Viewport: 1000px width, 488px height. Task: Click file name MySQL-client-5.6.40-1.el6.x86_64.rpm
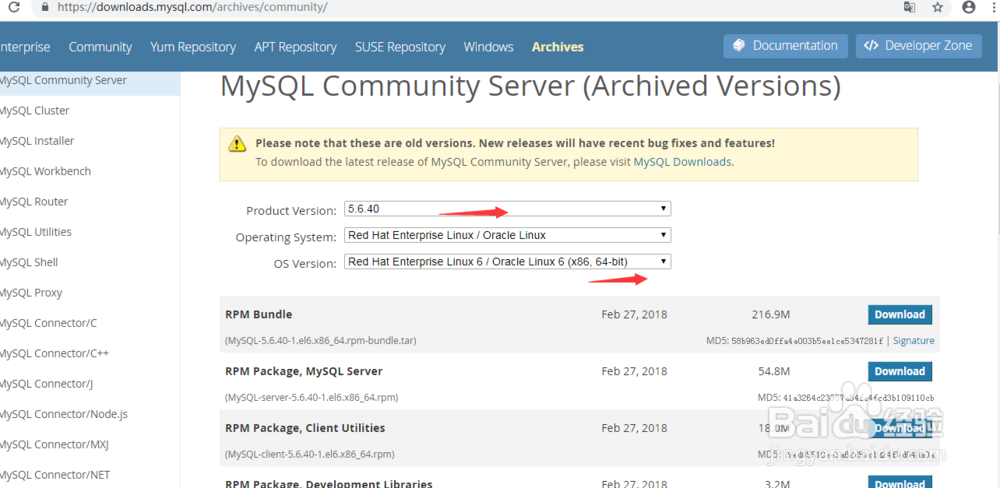[309, 455]
